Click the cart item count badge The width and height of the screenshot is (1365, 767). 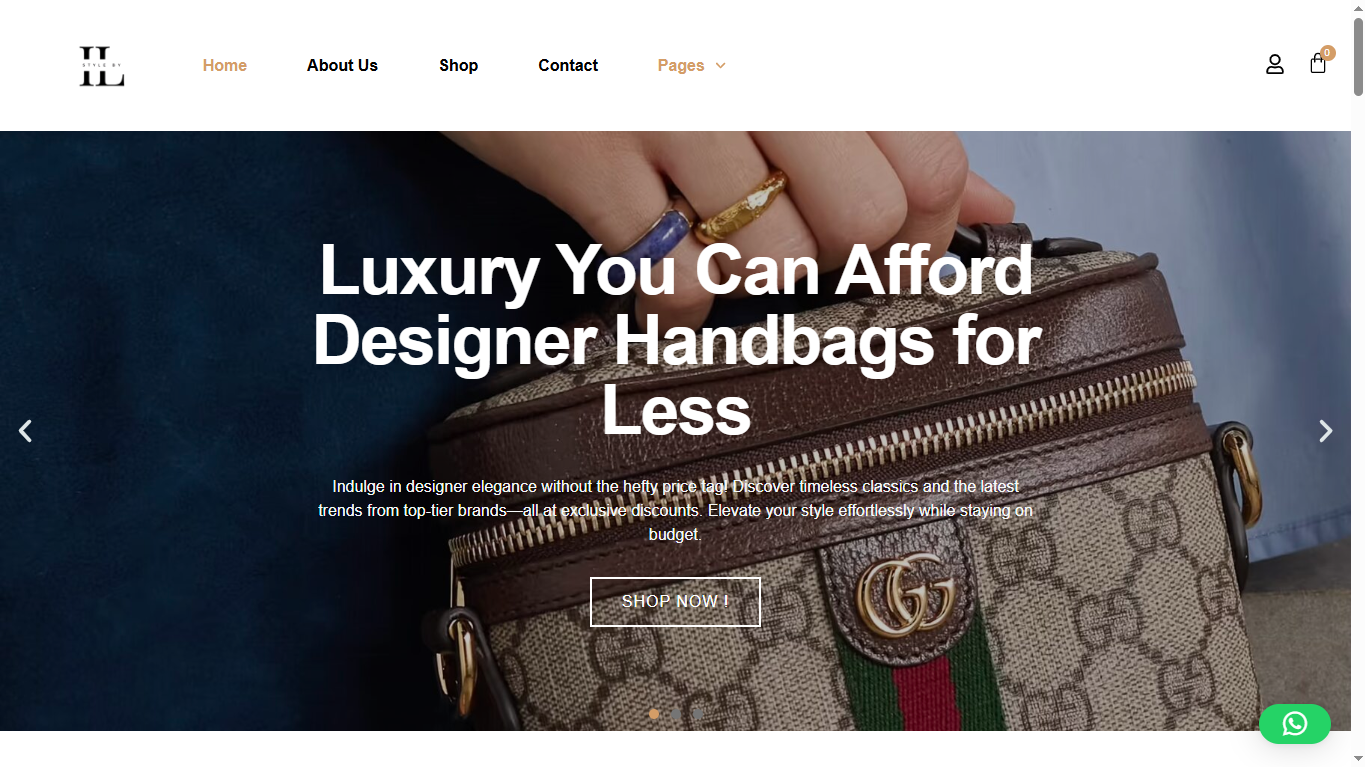[x=1327, y=53]
